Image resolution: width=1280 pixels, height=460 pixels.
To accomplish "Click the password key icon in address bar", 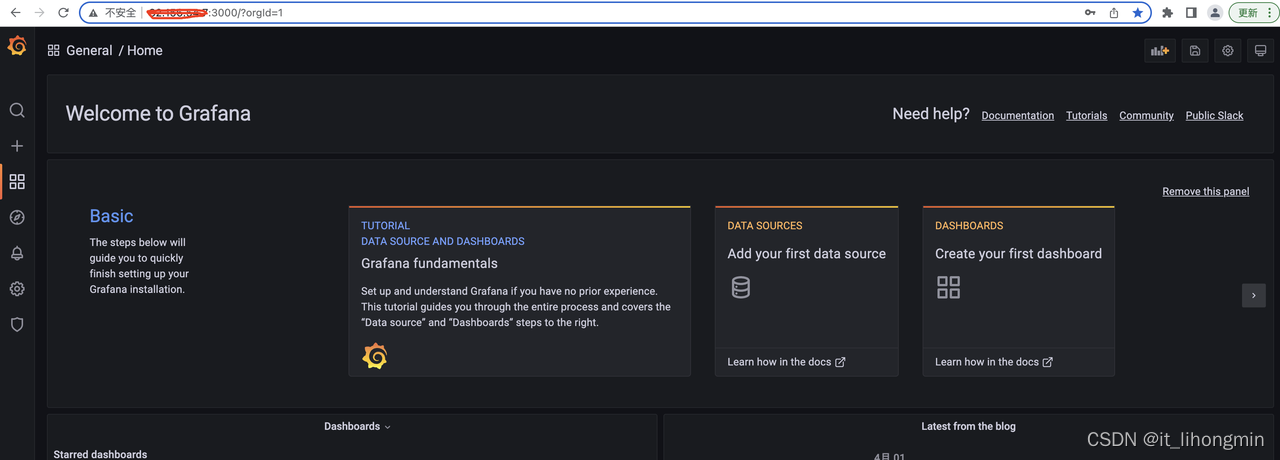I will (x=1090, y=13).
